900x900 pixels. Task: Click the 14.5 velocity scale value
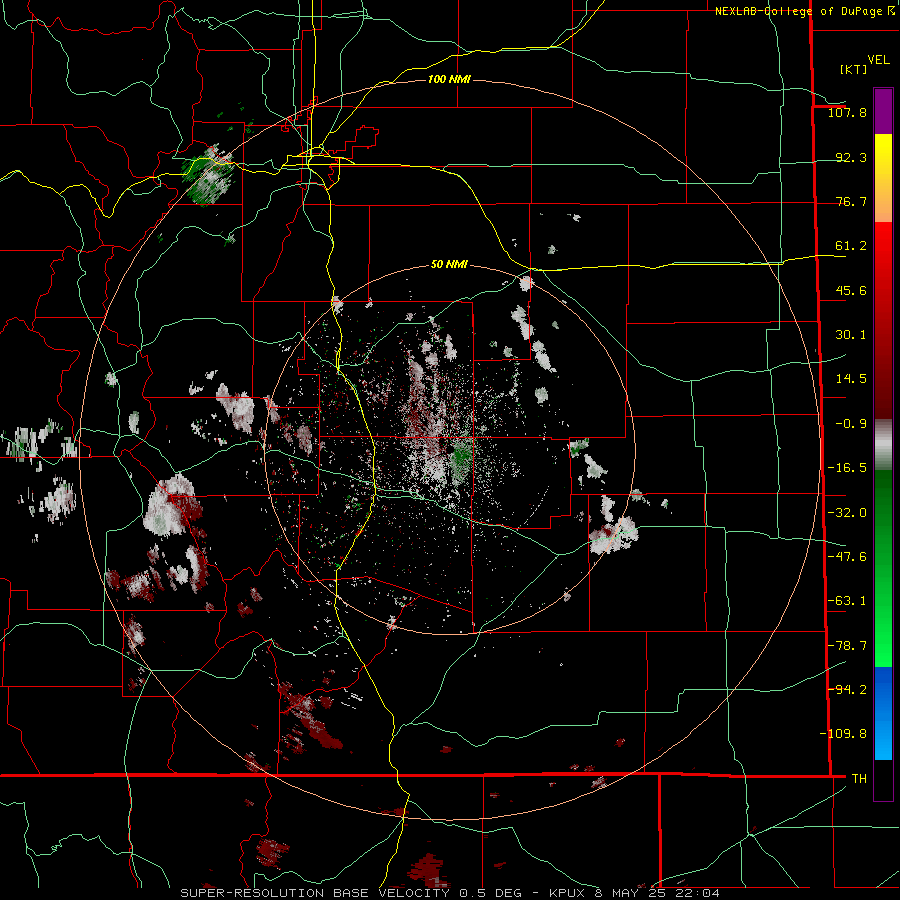coord(851,379)
